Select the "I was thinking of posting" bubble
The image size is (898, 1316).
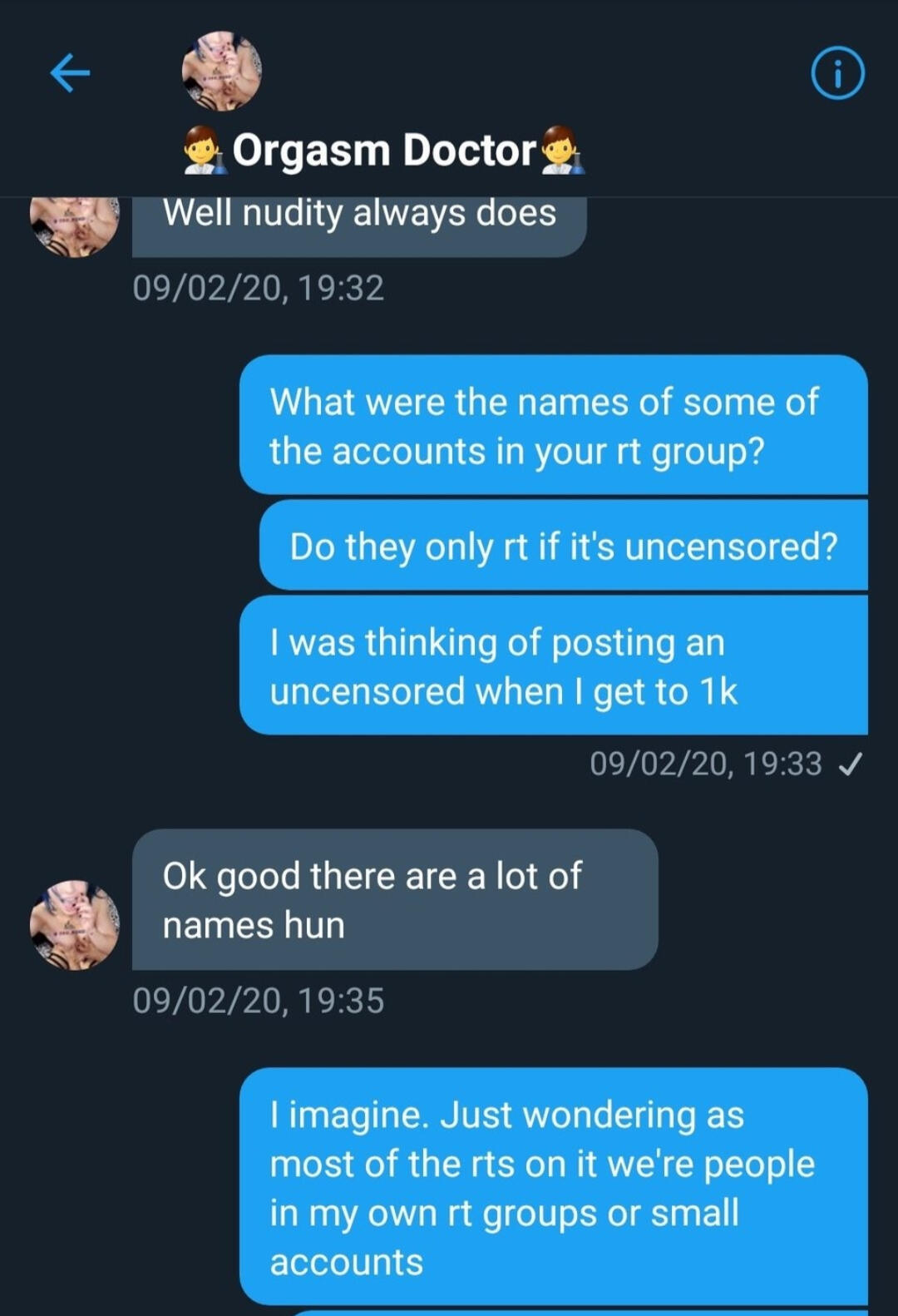coord(553,665)
